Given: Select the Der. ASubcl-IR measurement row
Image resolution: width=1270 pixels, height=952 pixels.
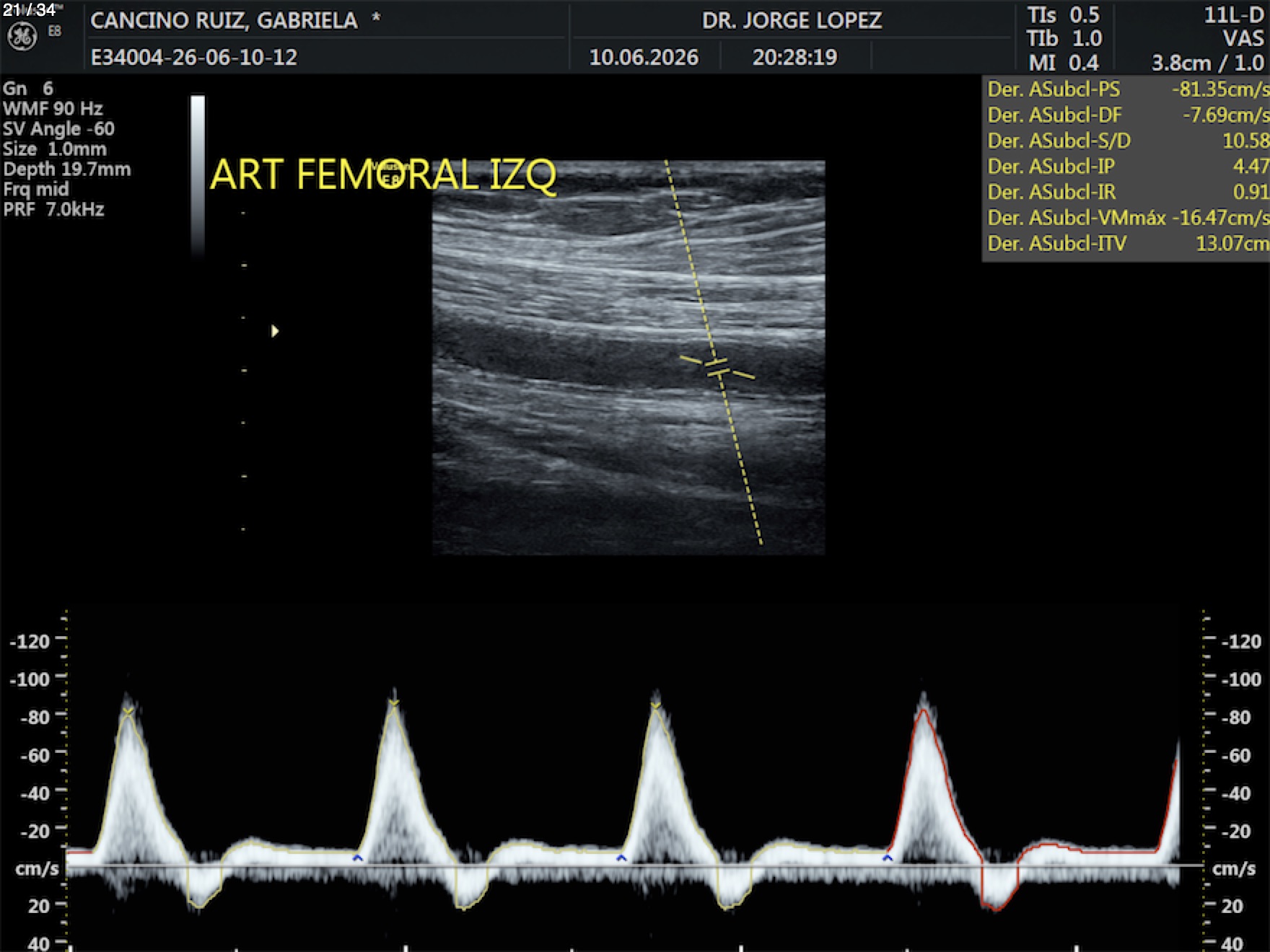Looking at the screenshot, I should [x=1127, y=192].
